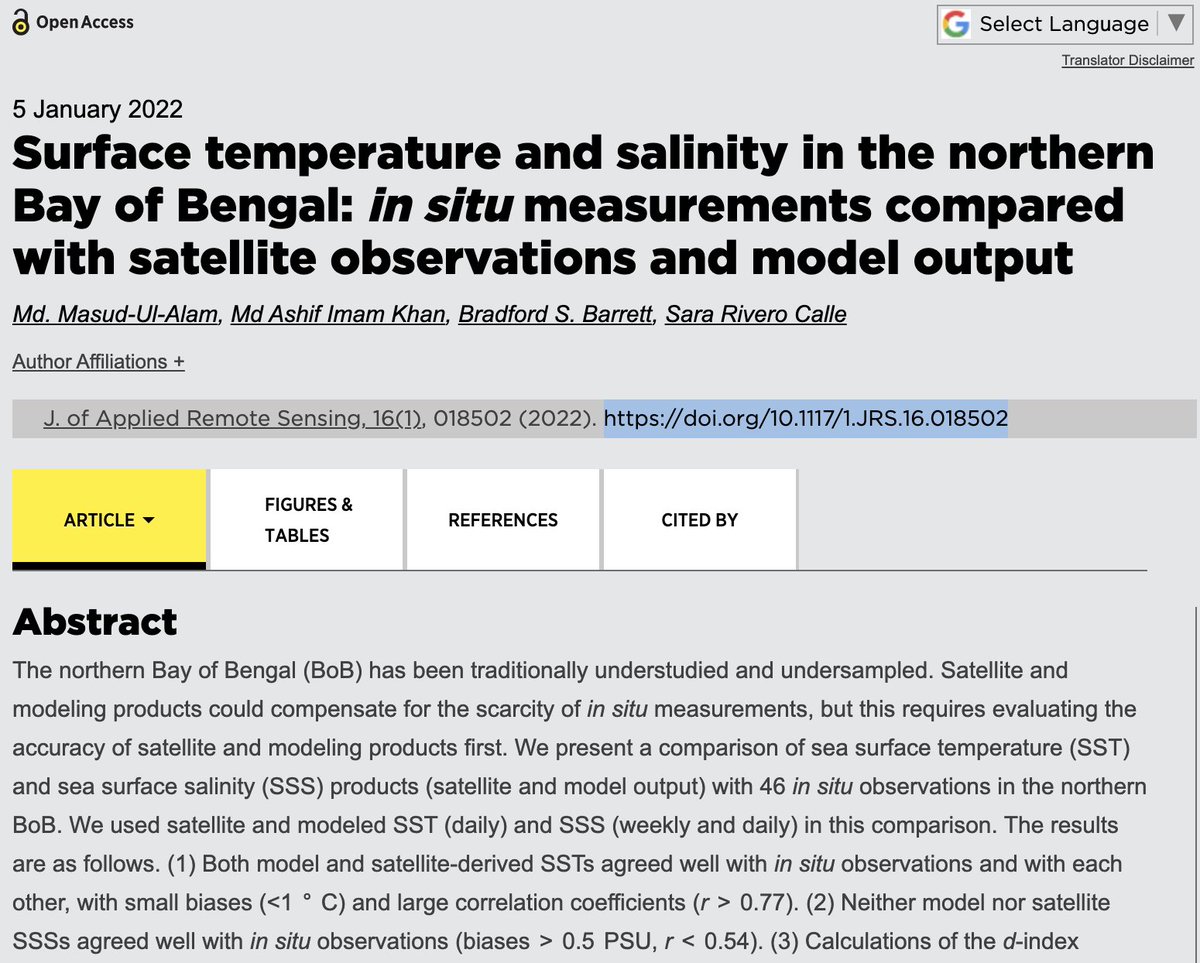View author Bradford S. Barrett's page
Image resolution: width=1200 pixels, height=963 pixels.
click(x=556, y=315)
